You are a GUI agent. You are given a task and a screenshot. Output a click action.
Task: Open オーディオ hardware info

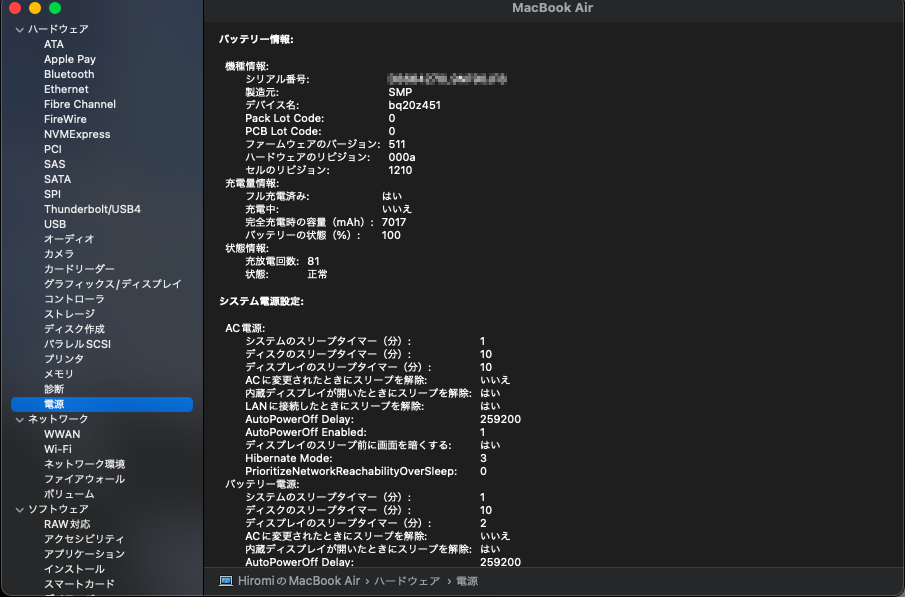click(x=69, y=239)
